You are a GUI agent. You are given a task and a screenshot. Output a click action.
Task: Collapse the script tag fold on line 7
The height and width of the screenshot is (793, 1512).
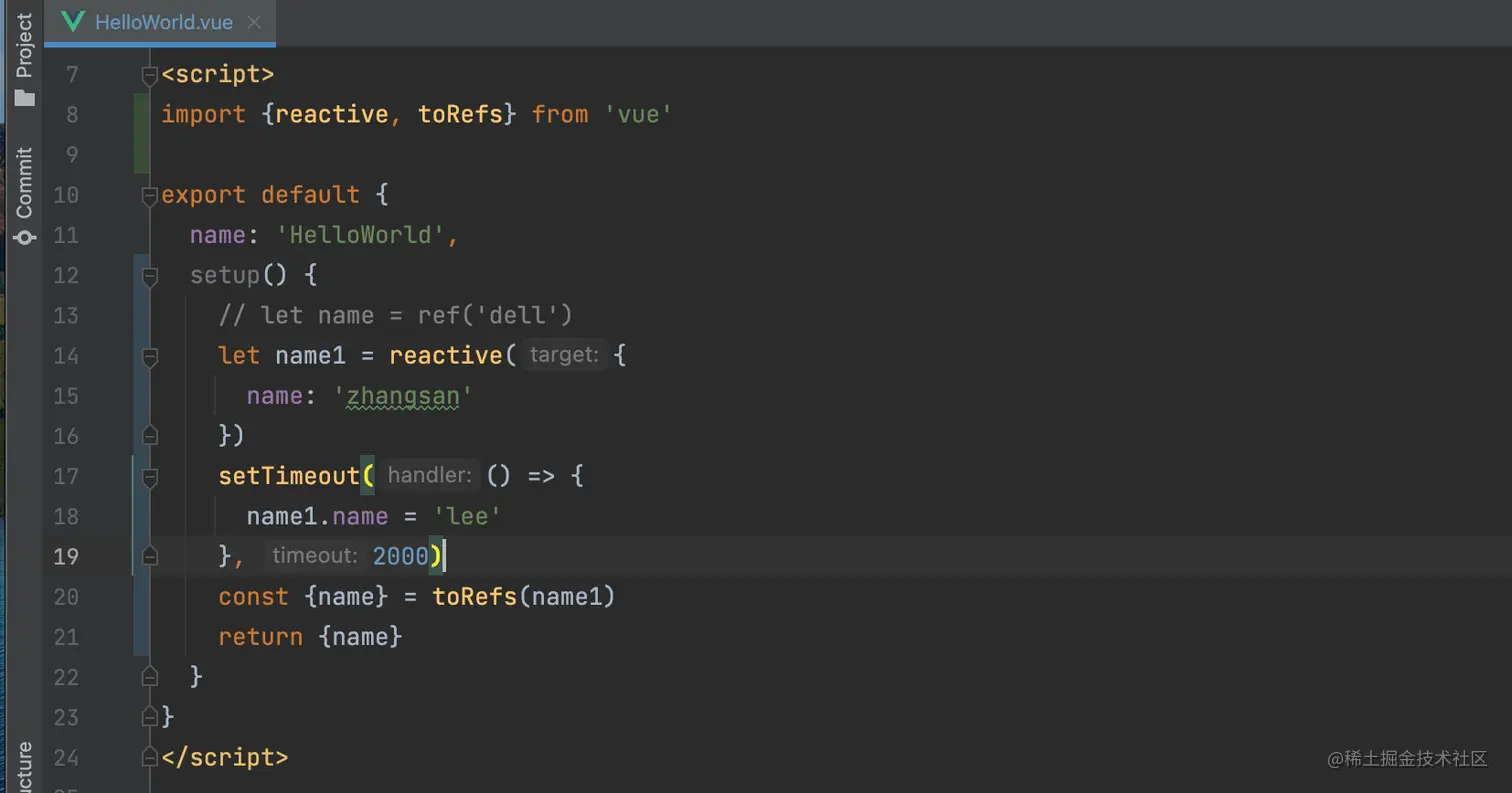150,75
